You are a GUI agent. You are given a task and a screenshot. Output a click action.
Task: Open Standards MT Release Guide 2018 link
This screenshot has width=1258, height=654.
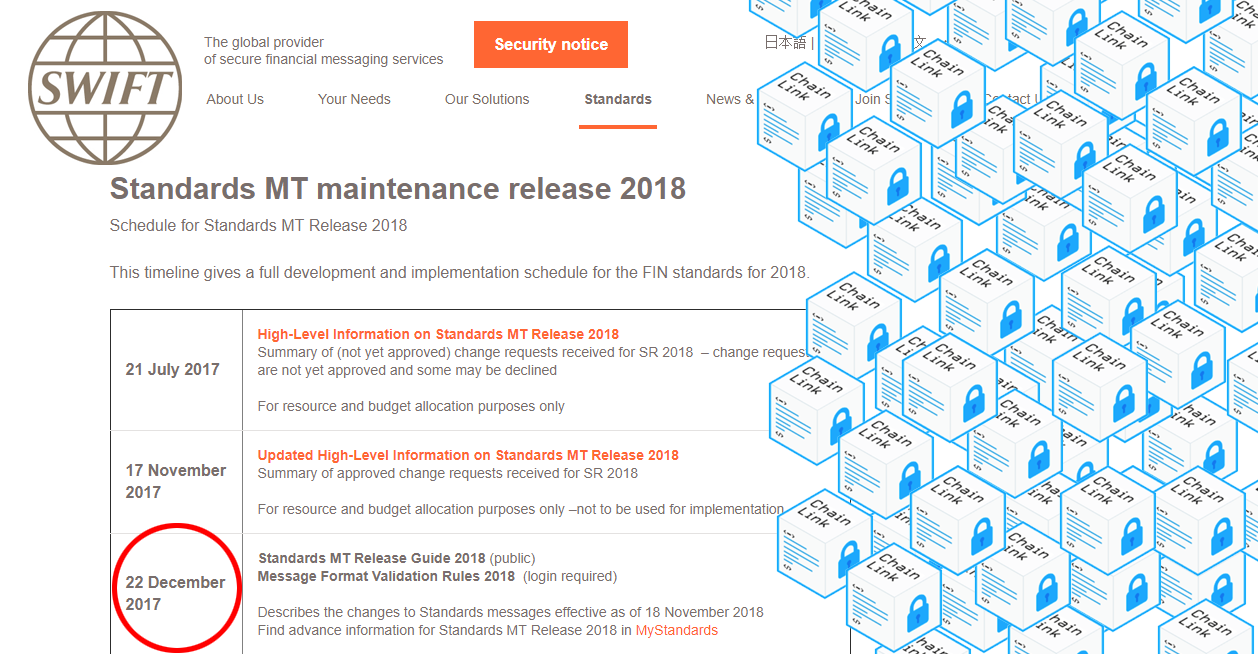tap(372, 558)
